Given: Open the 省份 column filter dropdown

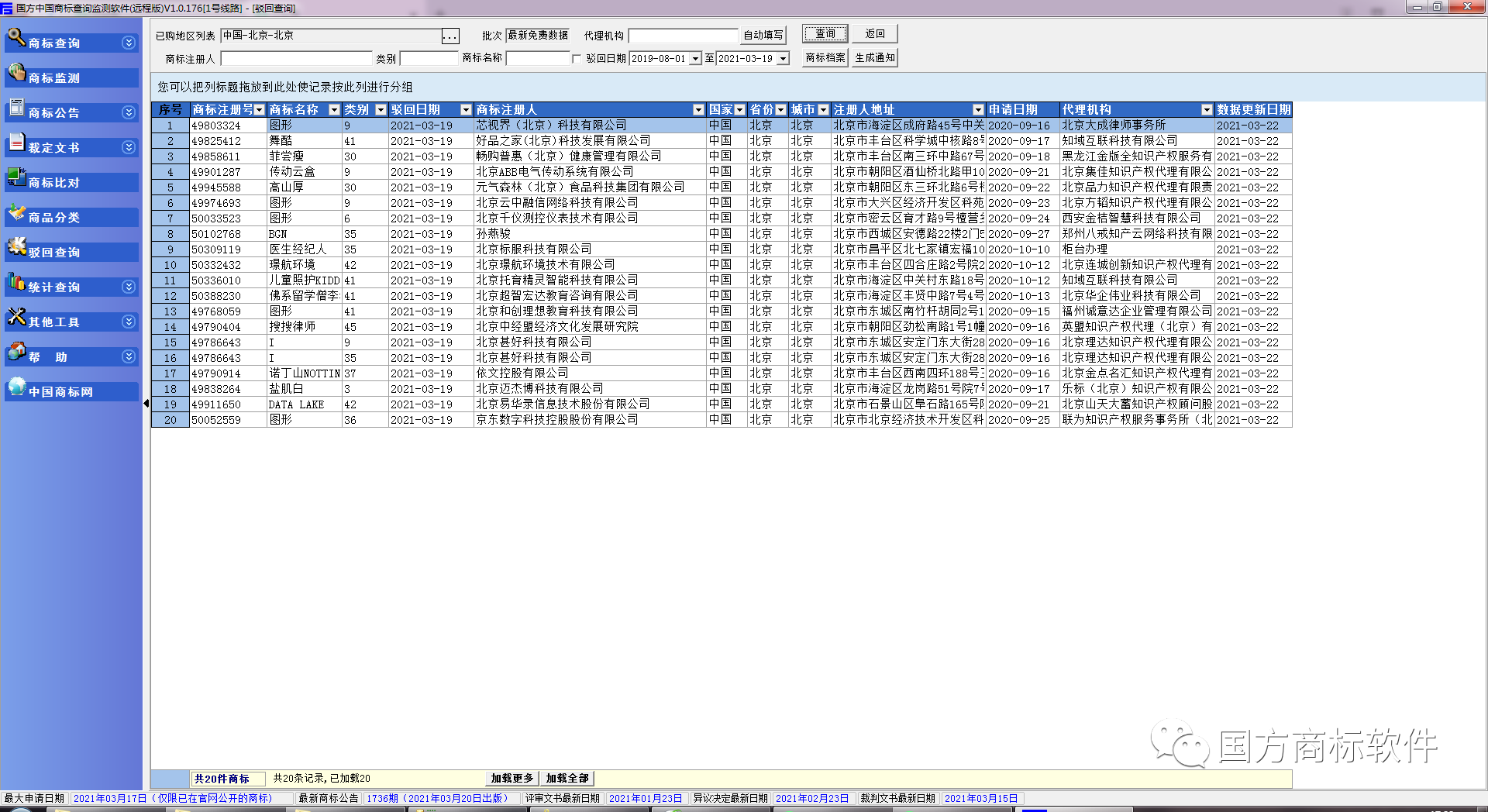Looking at the screenshot, I should (781, 110).
